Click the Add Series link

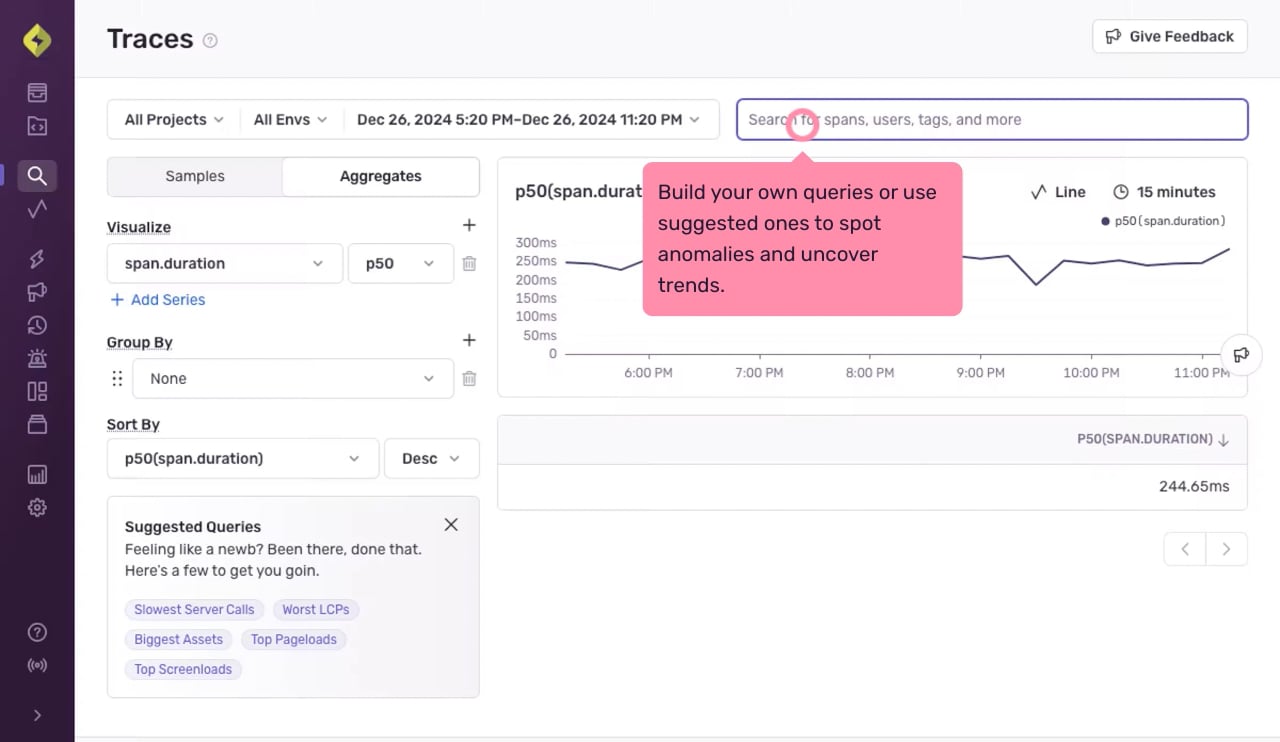coord(158,300)
